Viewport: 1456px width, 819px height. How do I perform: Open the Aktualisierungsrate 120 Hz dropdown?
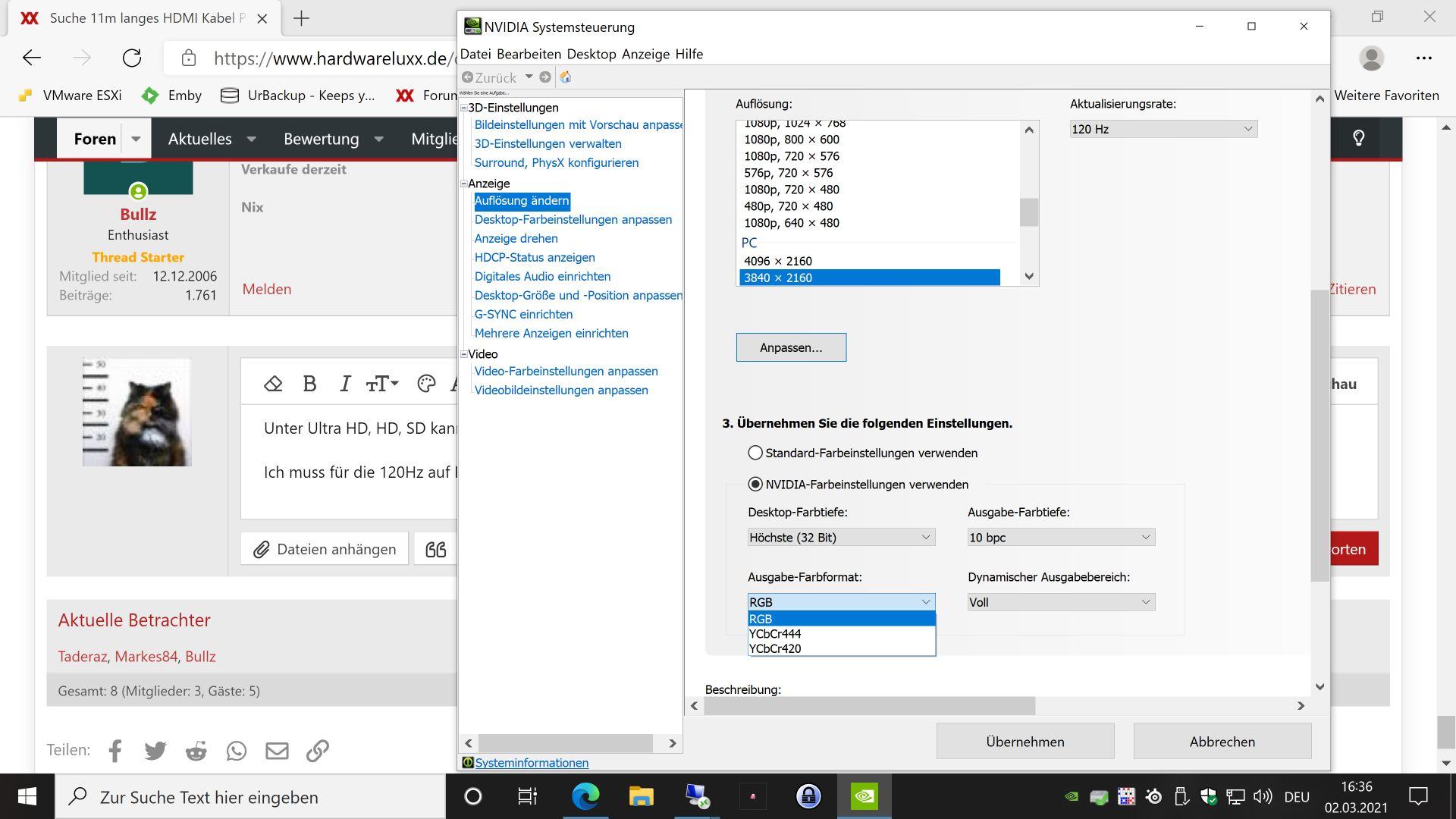1163,129
